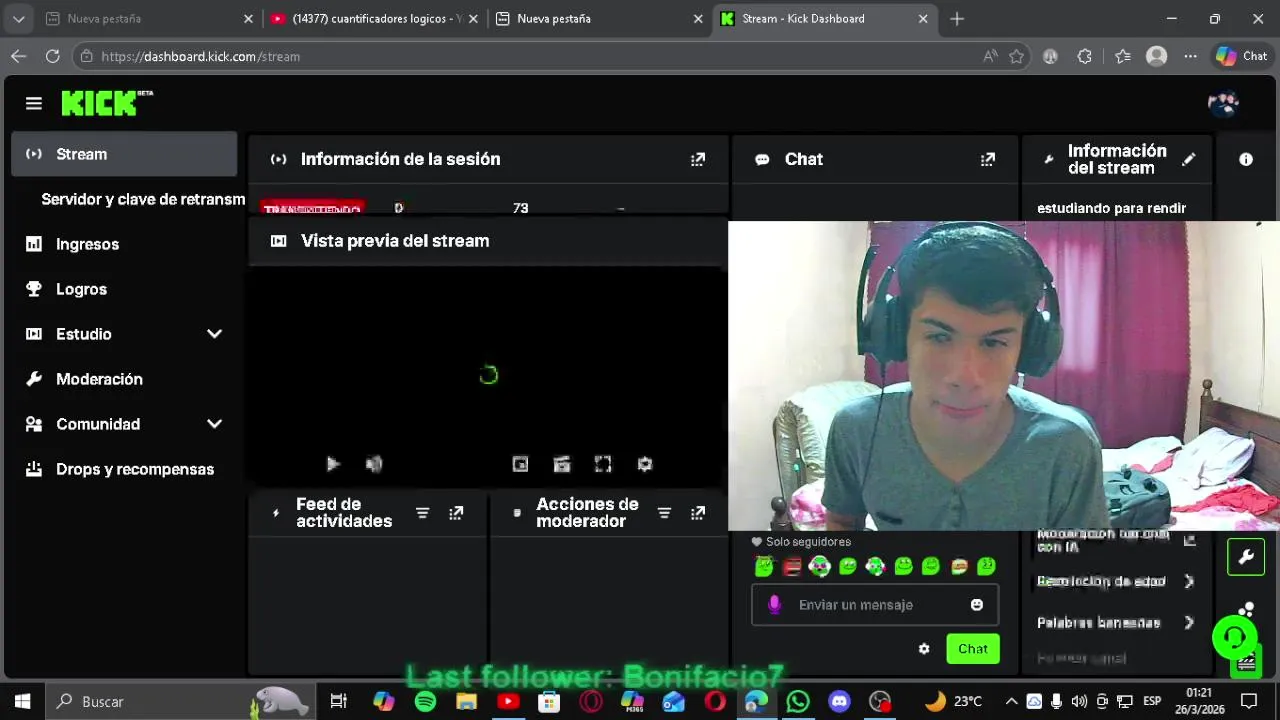The width and height of the screenshot is (1280, 720).
Task: Click the clapperboard icon on right rail
Action: coord(1246,662)
